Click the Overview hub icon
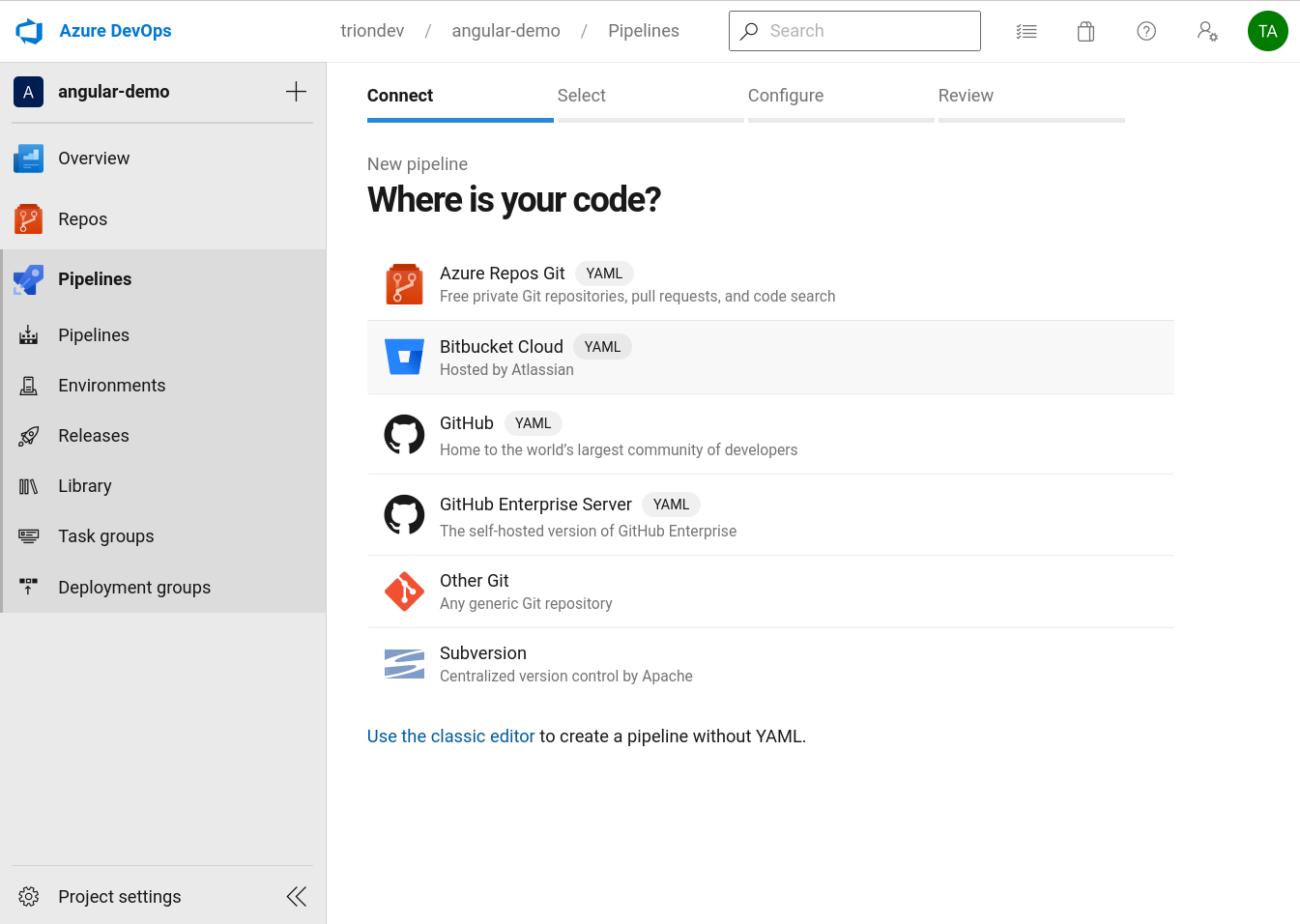 28,159
